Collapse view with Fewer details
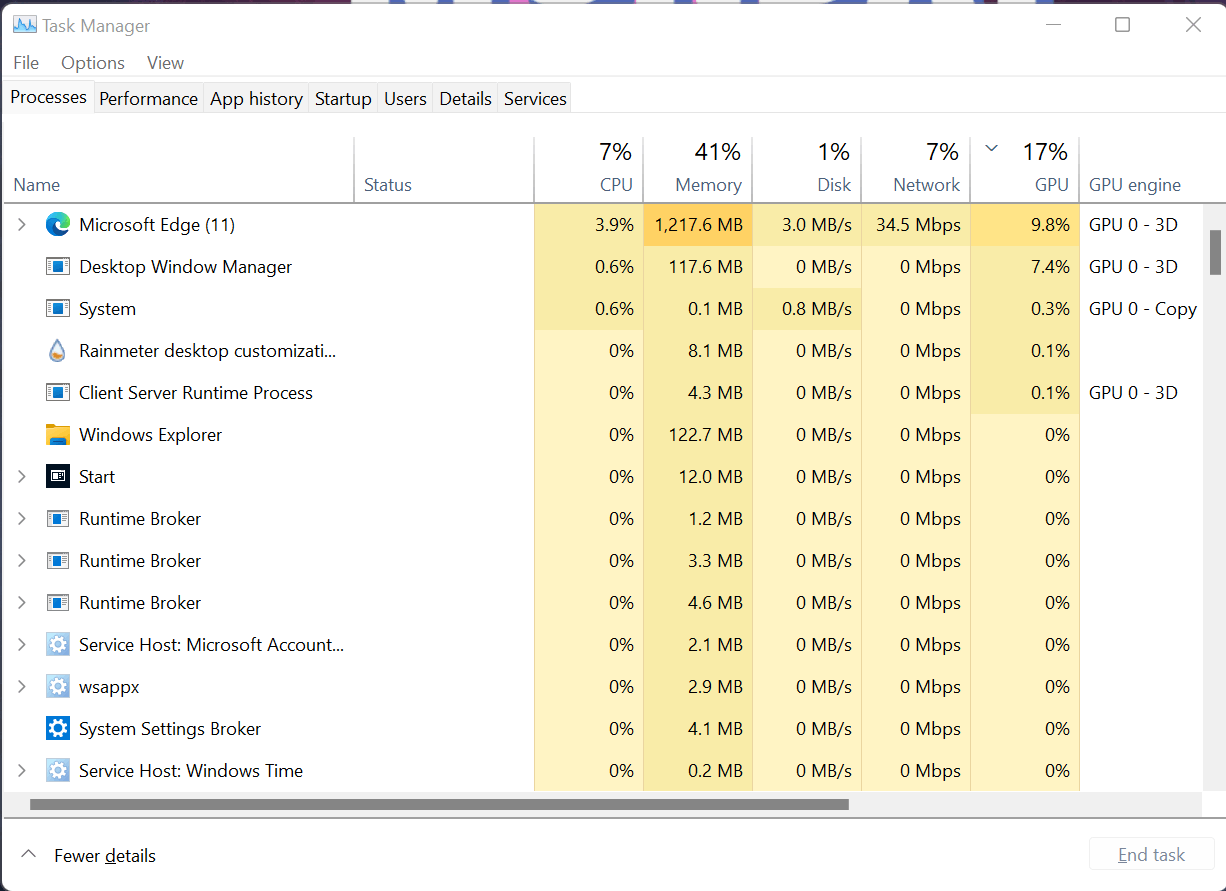The height and width of the screenshot is (891, 1226). 90,855
